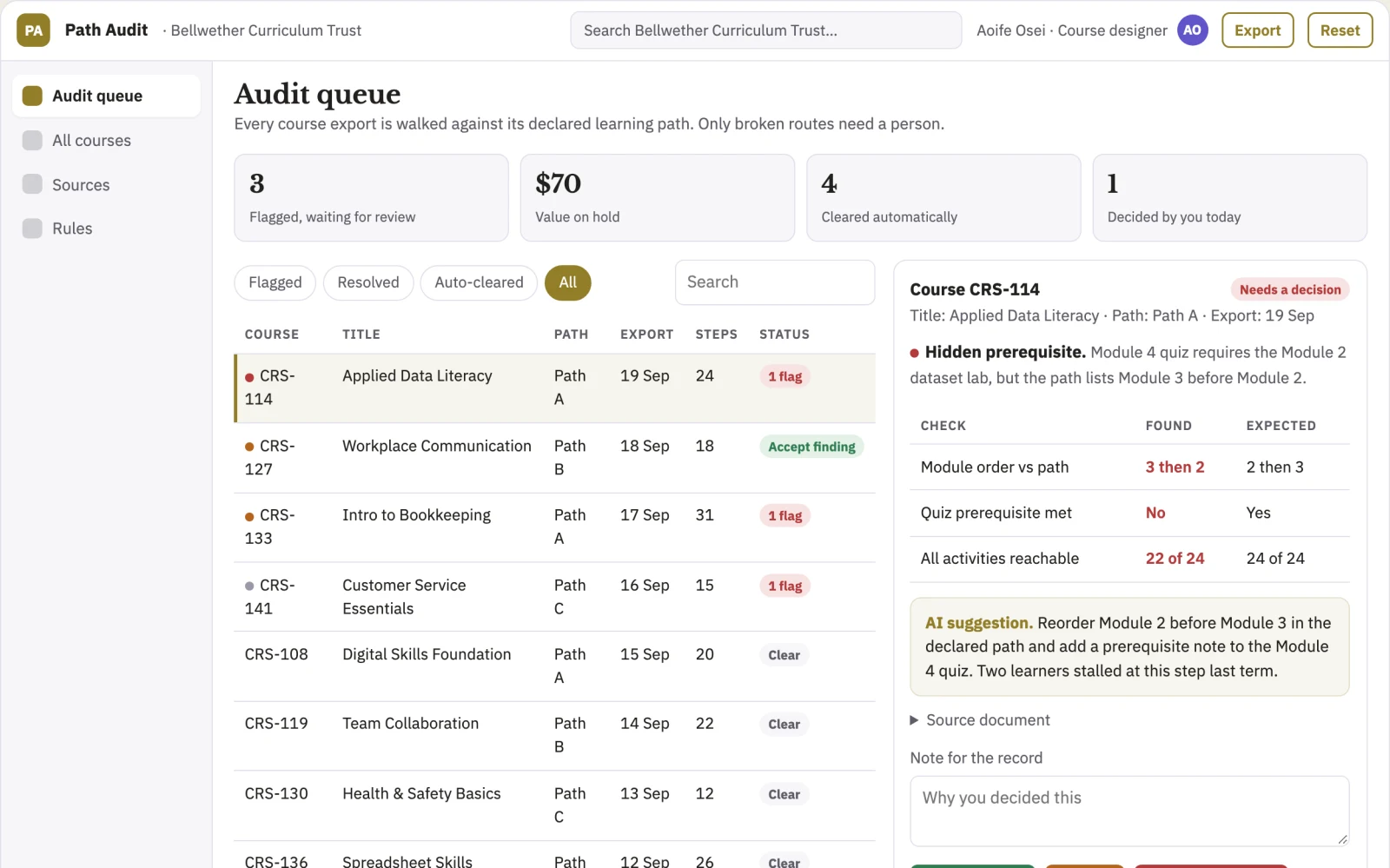
Task: Click the STEPS column header
Action: (716, 335)
